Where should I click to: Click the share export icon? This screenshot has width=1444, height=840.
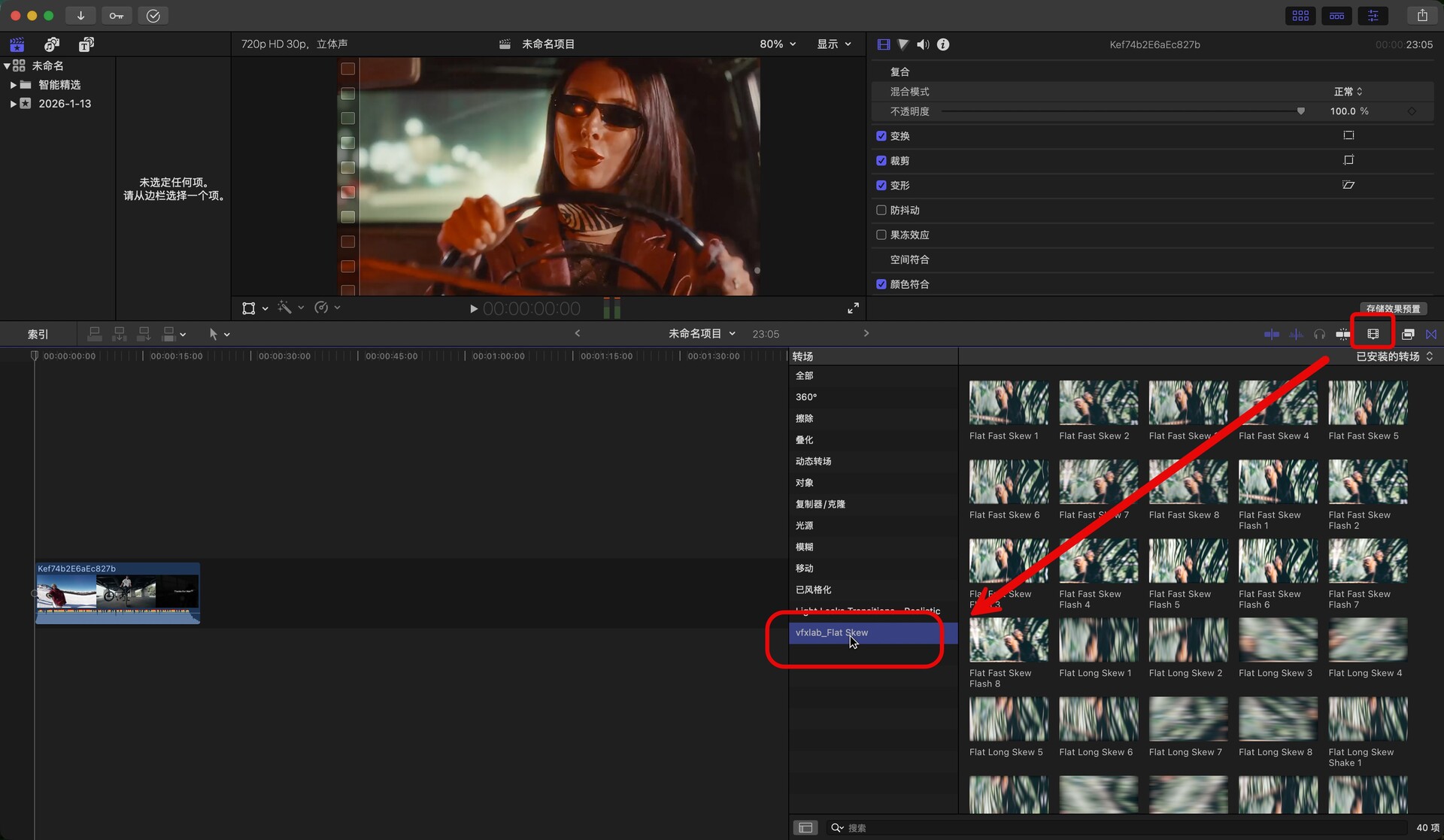1421,15
